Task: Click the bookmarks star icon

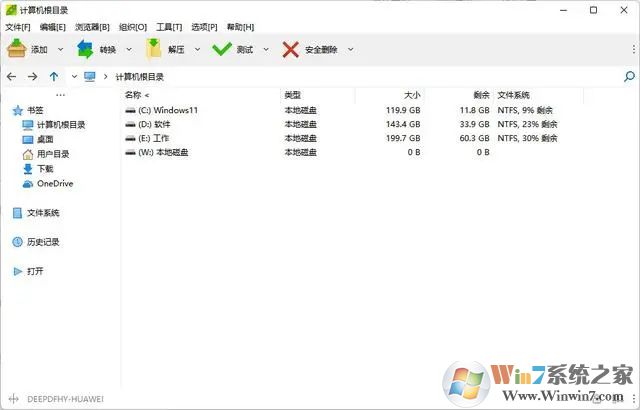Action: click(18, 110)
